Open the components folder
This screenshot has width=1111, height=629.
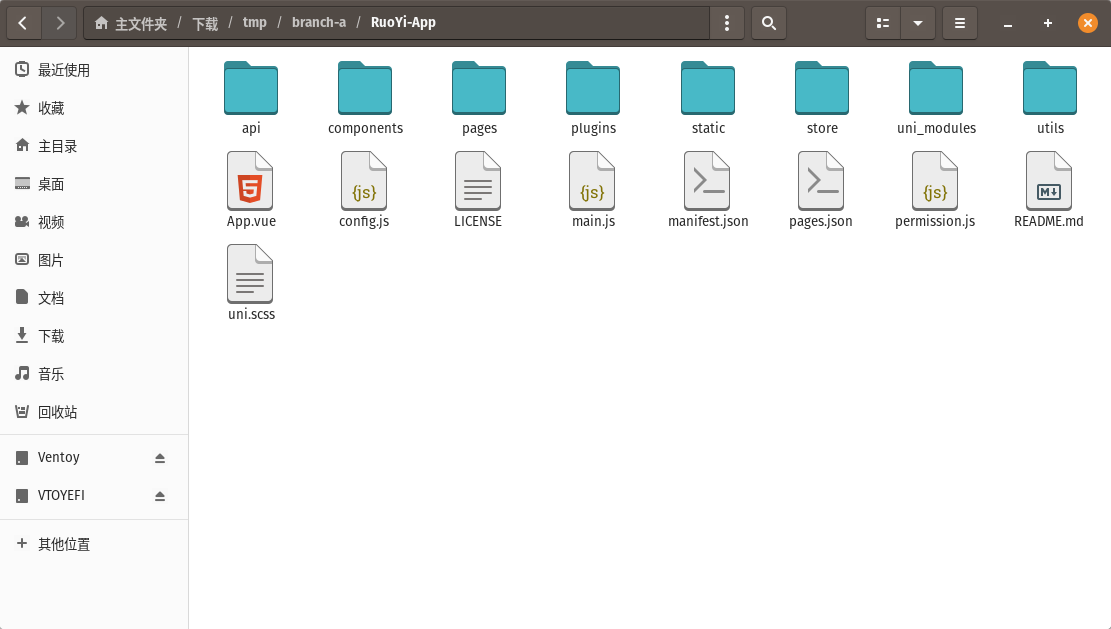(x=365, y=89)
